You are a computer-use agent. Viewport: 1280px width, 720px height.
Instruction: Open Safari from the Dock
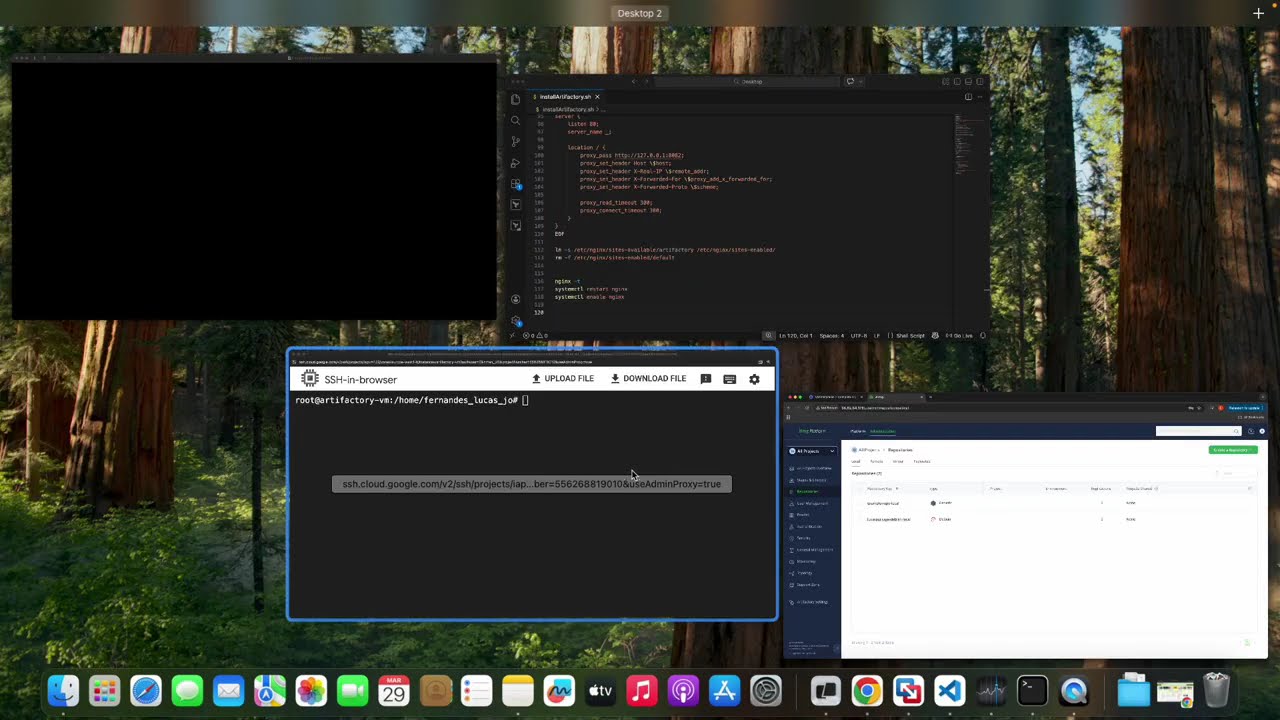tap(146, 691)
